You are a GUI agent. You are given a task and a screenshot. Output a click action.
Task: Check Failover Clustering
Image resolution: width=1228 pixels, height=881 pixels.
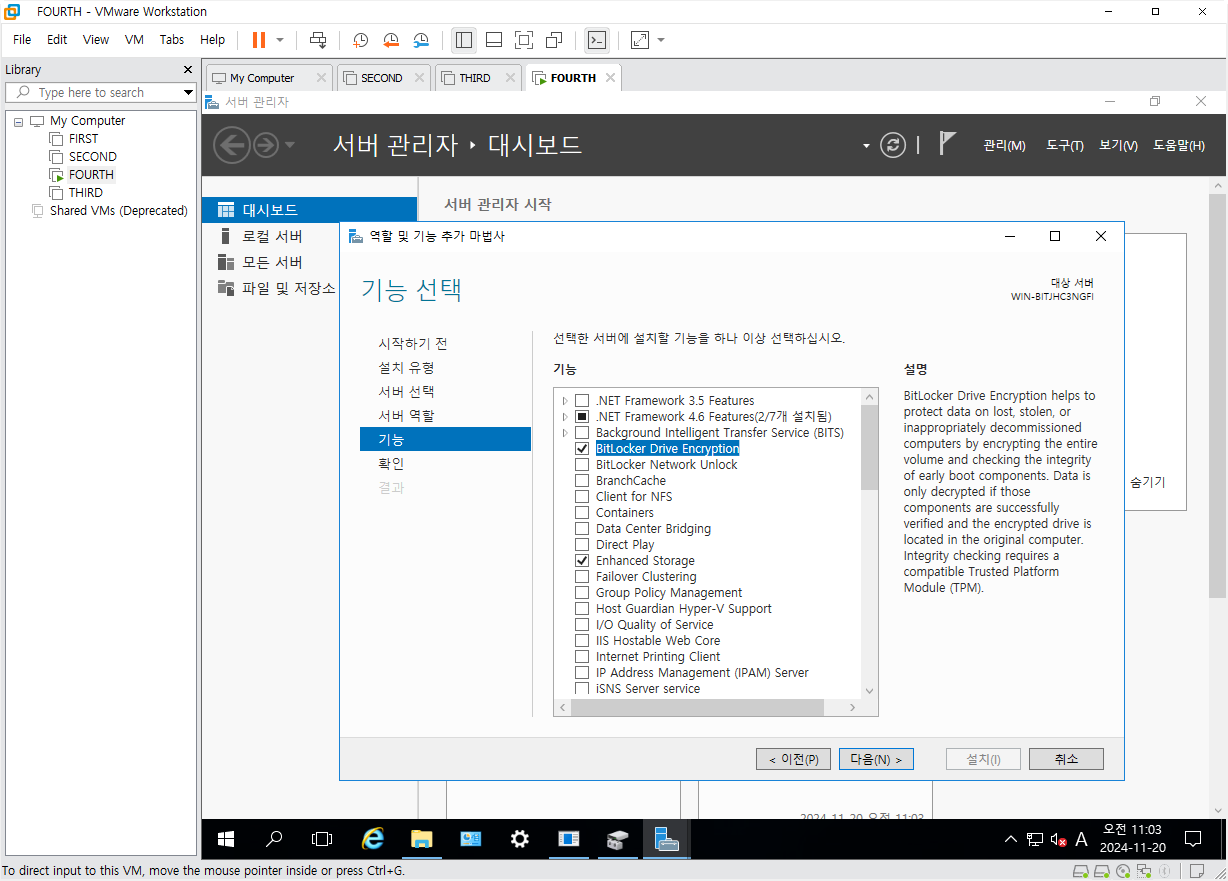pyautogui.click(x=582, y=577)
